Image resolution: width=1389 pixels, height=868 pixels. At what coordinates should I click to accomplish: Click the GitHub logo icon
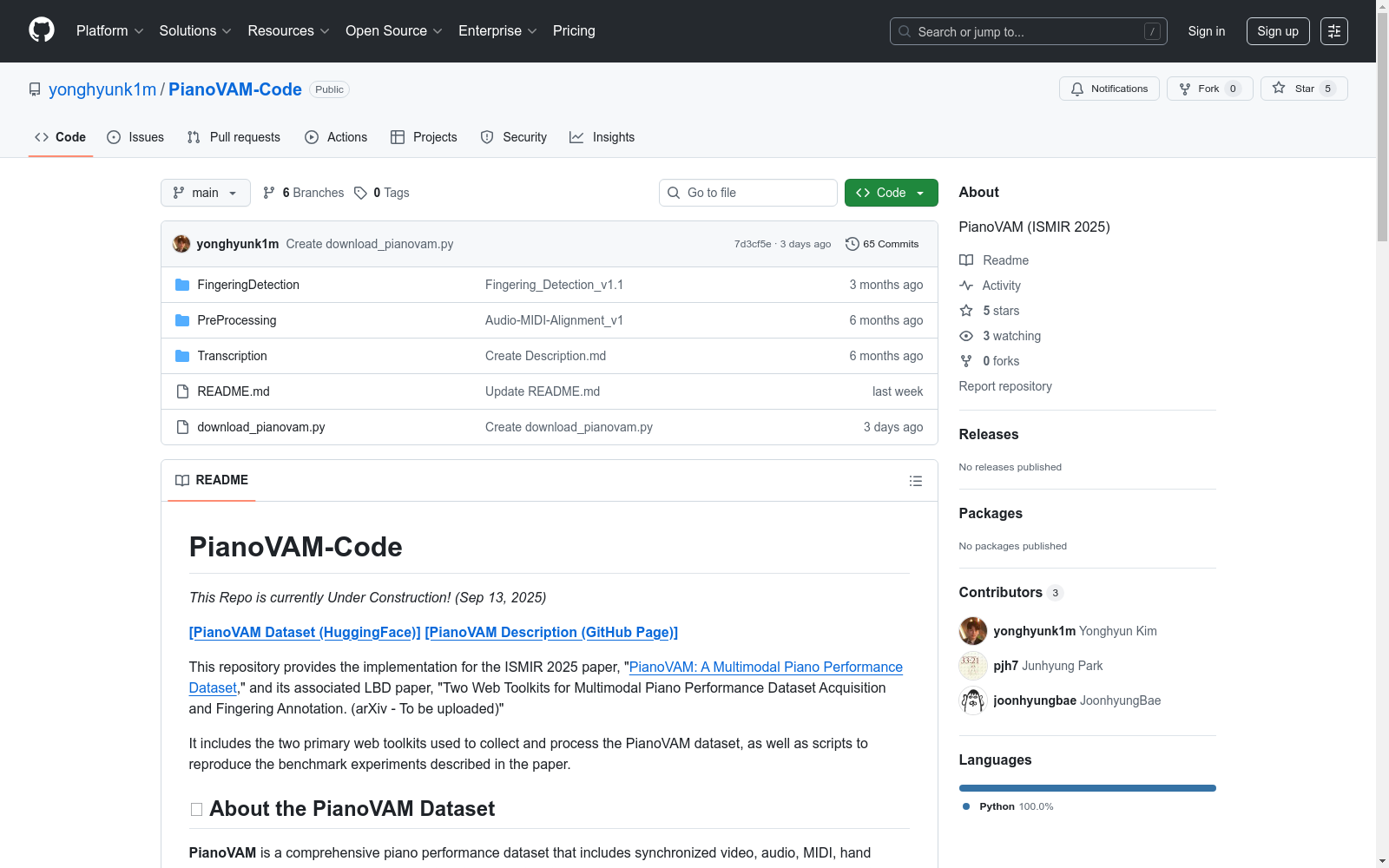(x=42, y=30)
